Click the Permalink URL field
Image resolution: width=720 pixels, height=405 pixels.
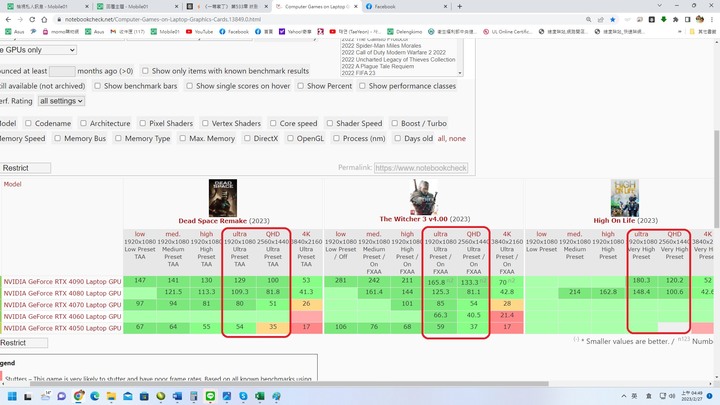[x=421, y=168]
